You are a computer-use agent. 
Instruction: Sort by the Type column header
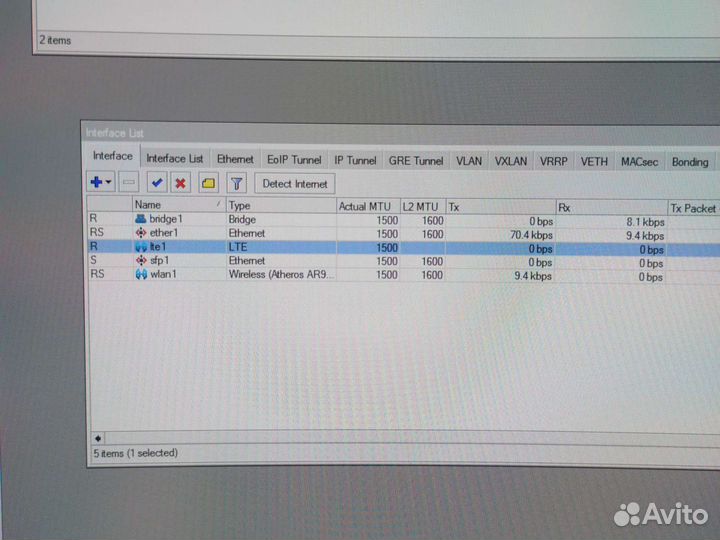[281, 206]
